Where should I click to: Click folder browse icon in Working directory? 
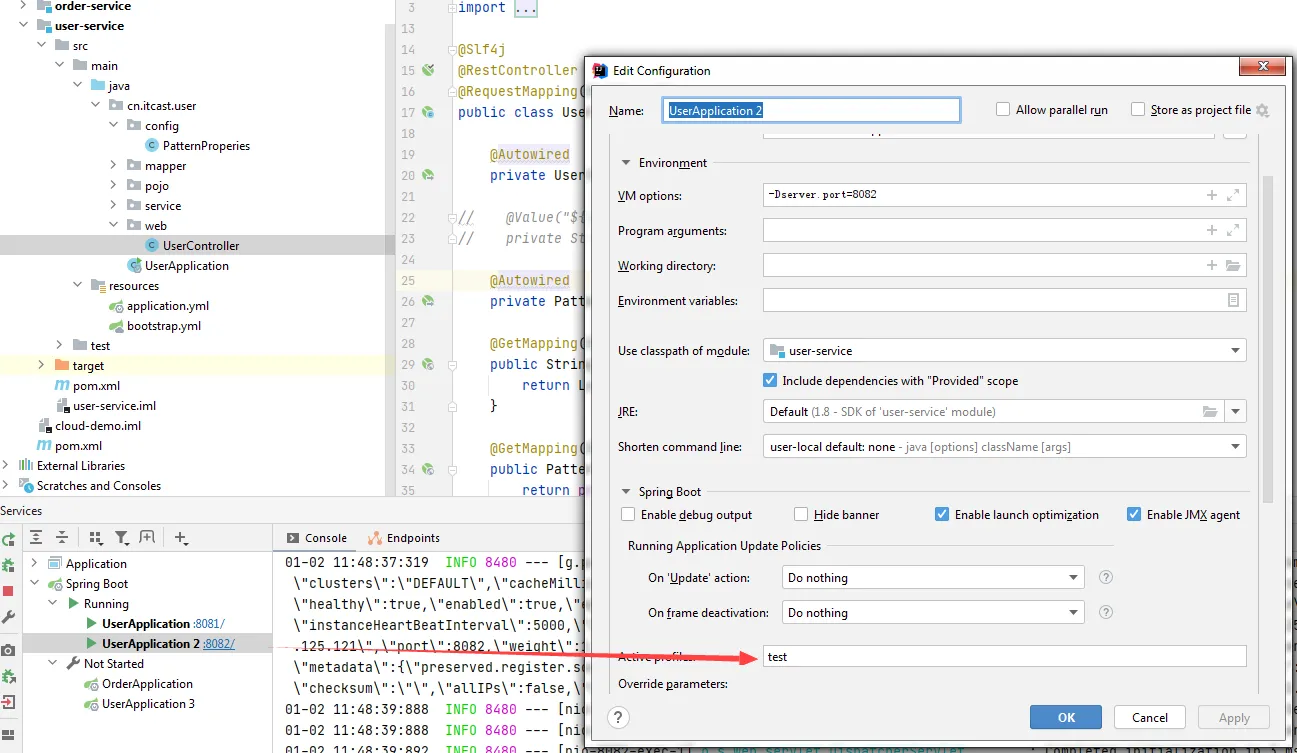click(1233, 265)
